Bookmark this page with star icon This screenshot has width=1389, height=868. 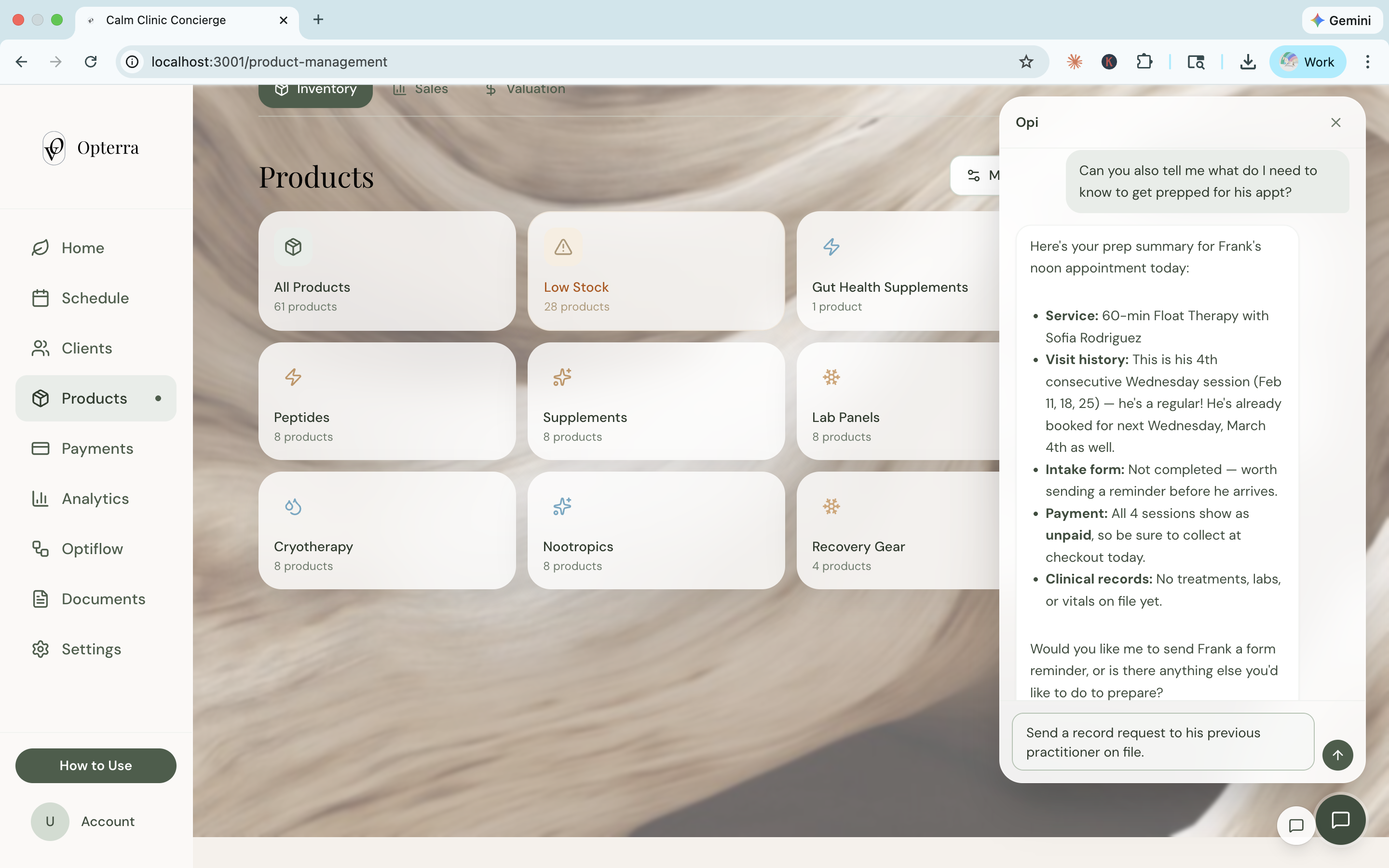pos(1026,61)
